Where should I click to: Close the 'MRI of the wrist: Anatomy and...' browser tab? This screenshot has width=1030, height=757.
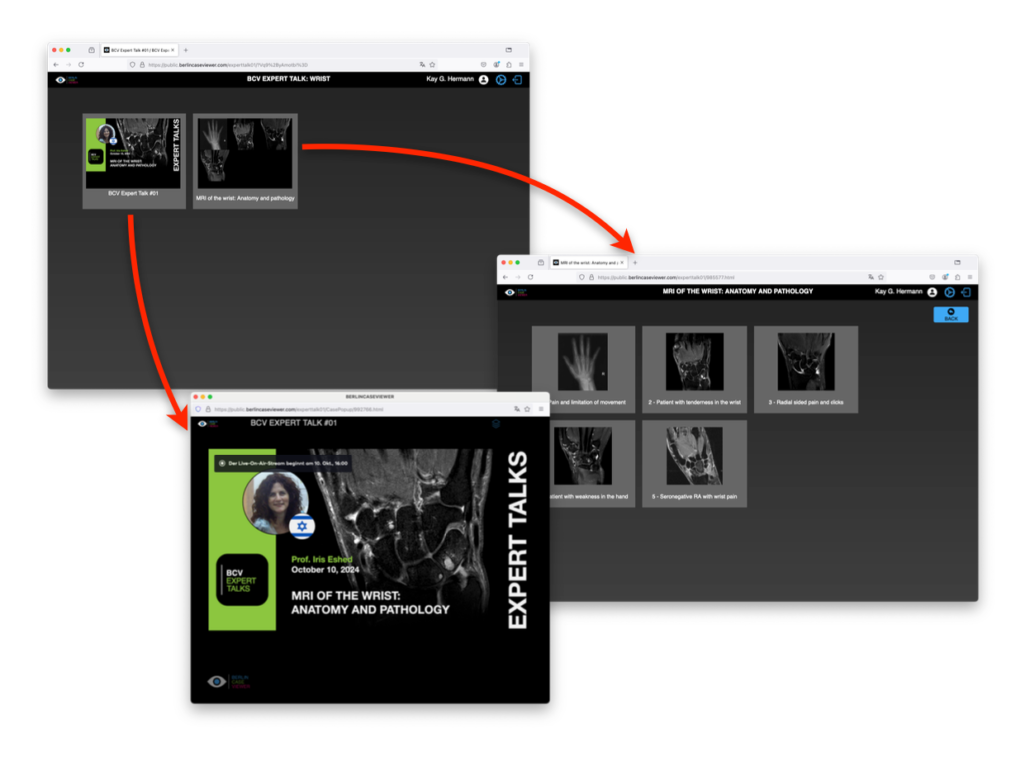click(622, 262)
